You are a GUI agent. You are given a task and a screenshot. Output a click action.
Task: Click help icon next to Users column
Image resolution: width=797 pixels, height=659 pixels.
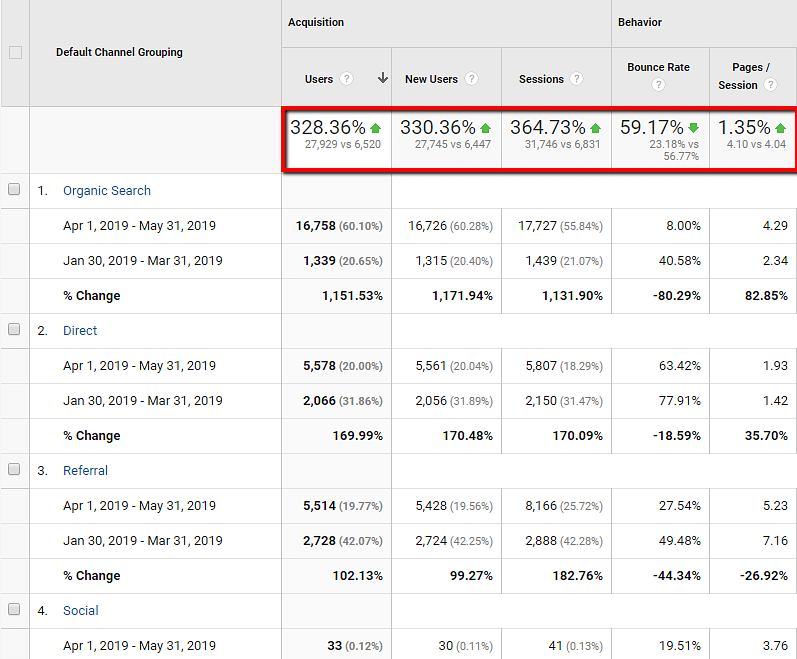[347, 79]
